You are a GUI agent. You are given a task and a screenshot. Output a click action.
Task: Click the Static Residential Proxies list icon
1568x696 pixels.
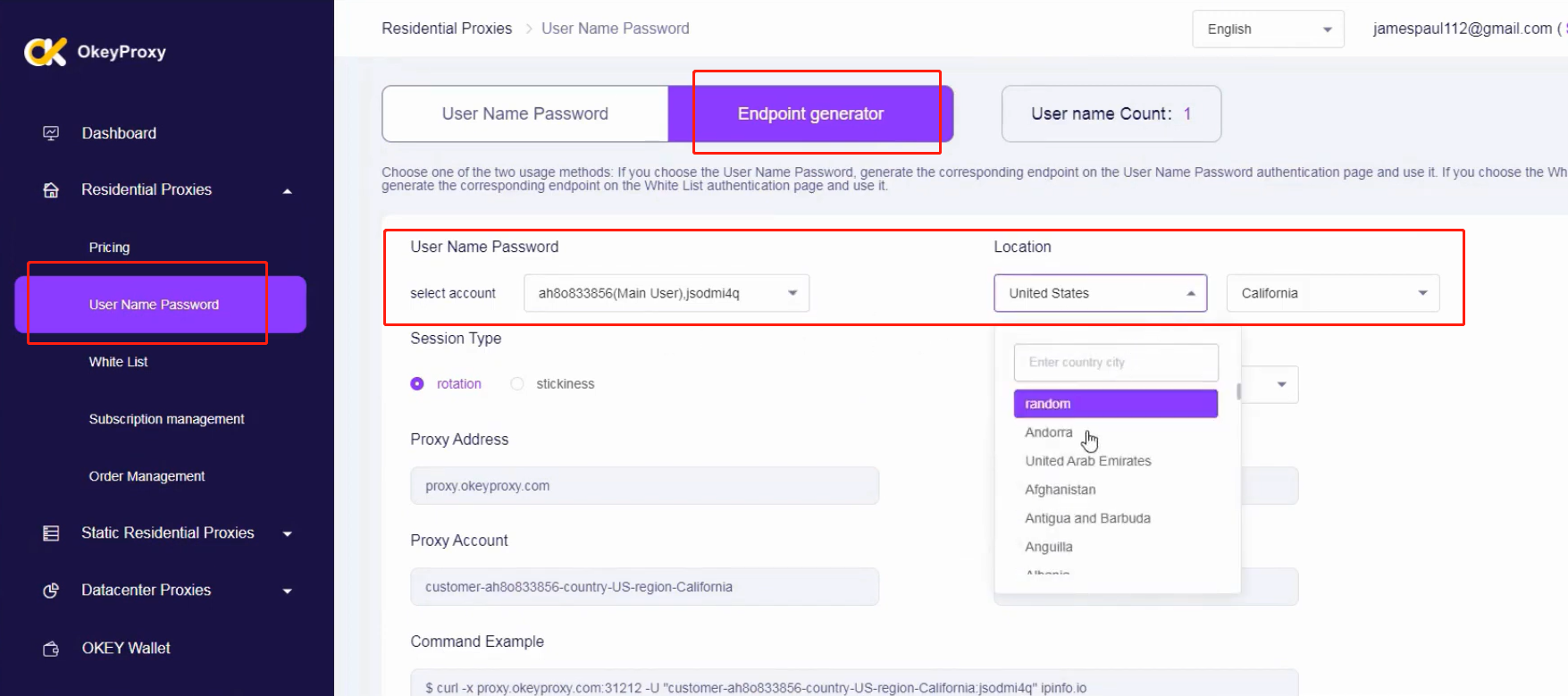[51, 533]
